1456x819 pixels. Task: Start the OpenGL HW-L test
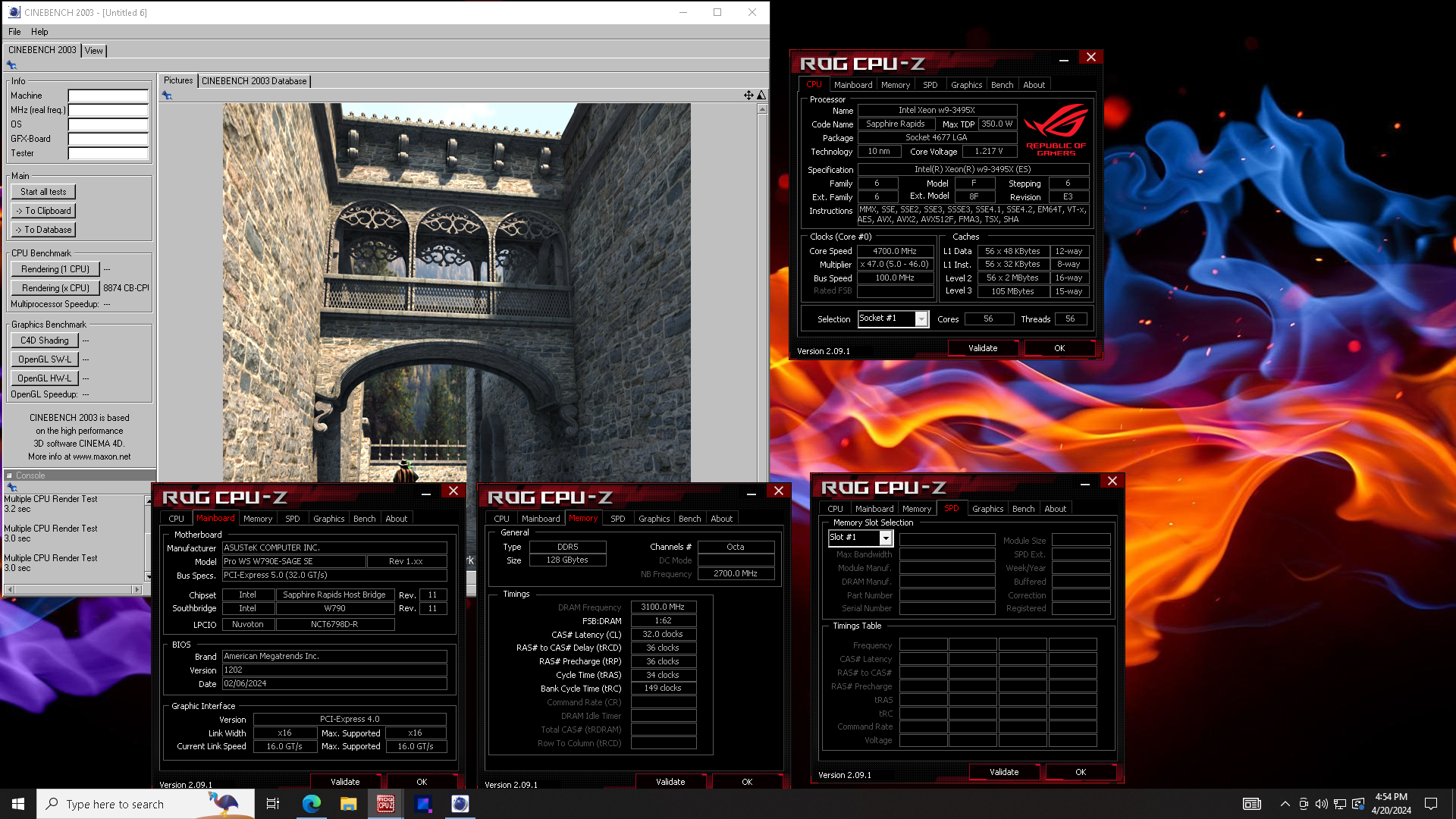click(x=44, y=378)
